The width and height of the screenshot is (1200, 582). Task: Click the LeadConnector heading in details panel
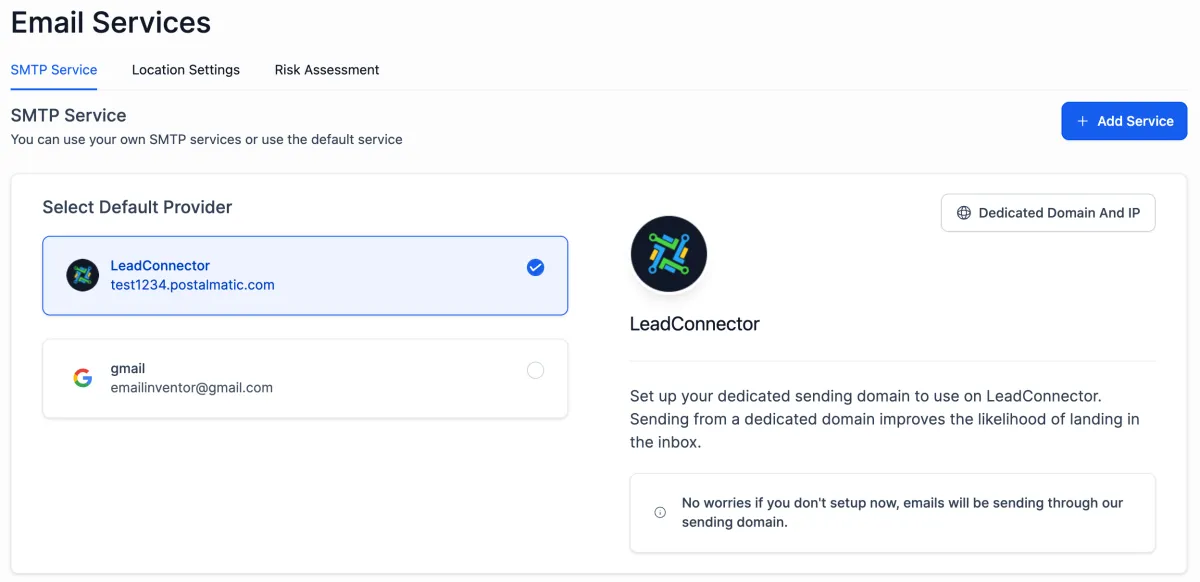coord(694,324)
